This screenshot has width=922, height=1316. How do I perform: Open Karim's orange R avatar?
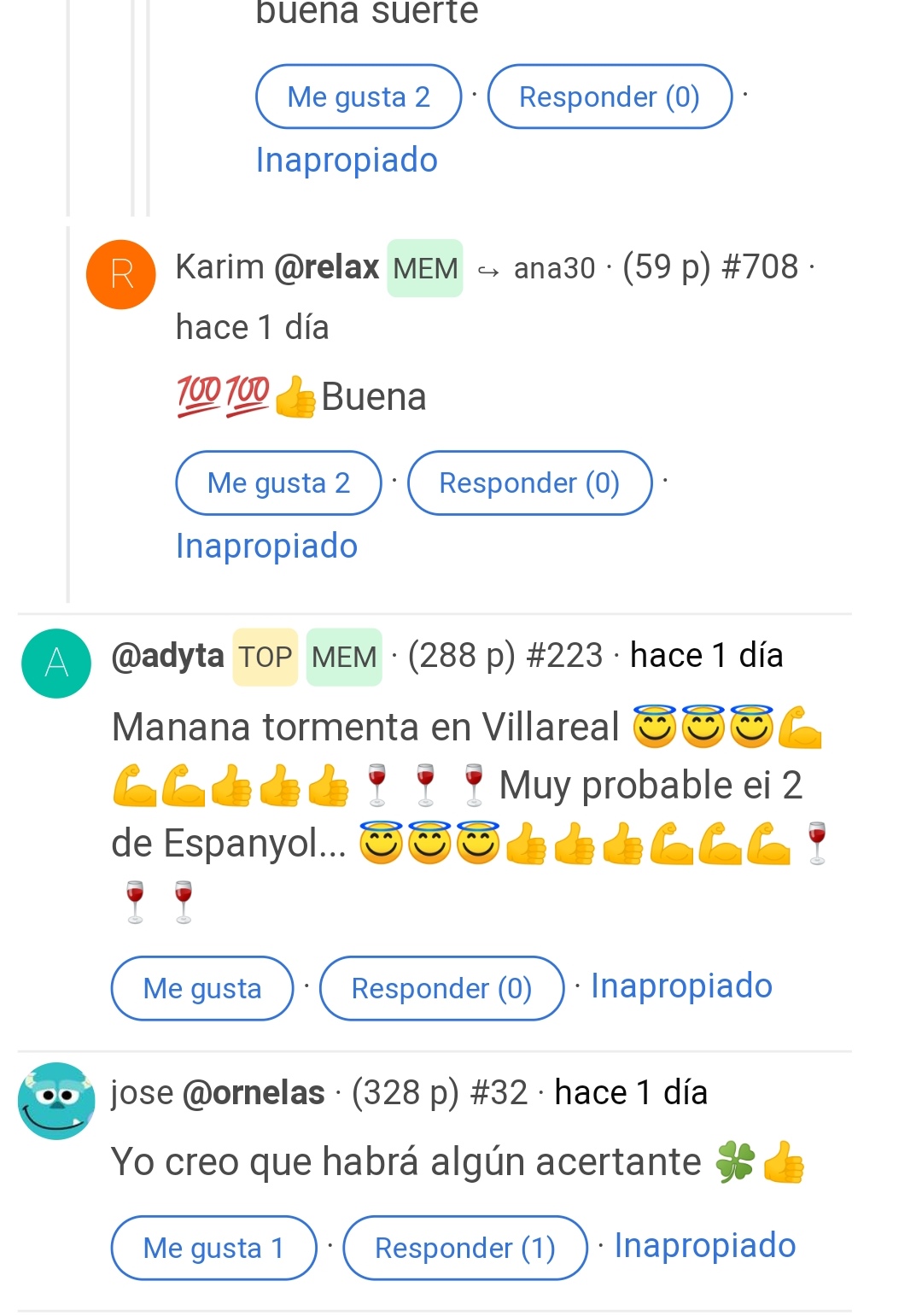(121, 274)
